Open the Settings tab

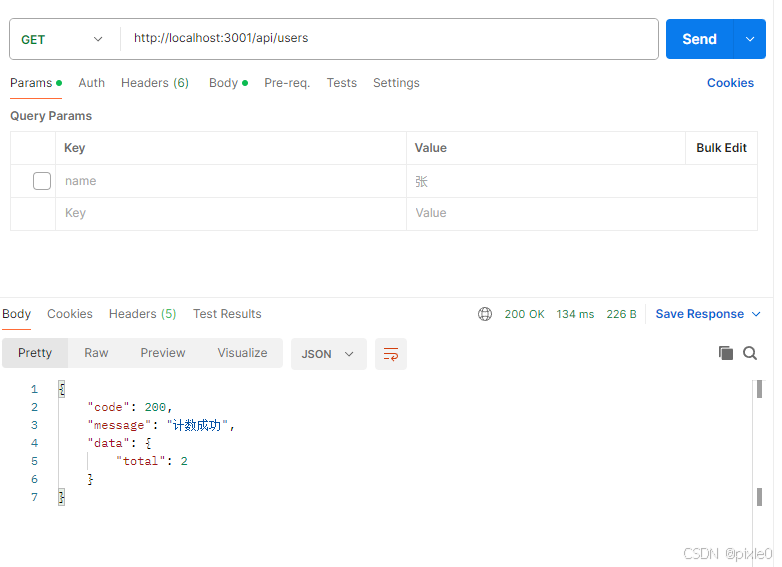coord(396,83)
